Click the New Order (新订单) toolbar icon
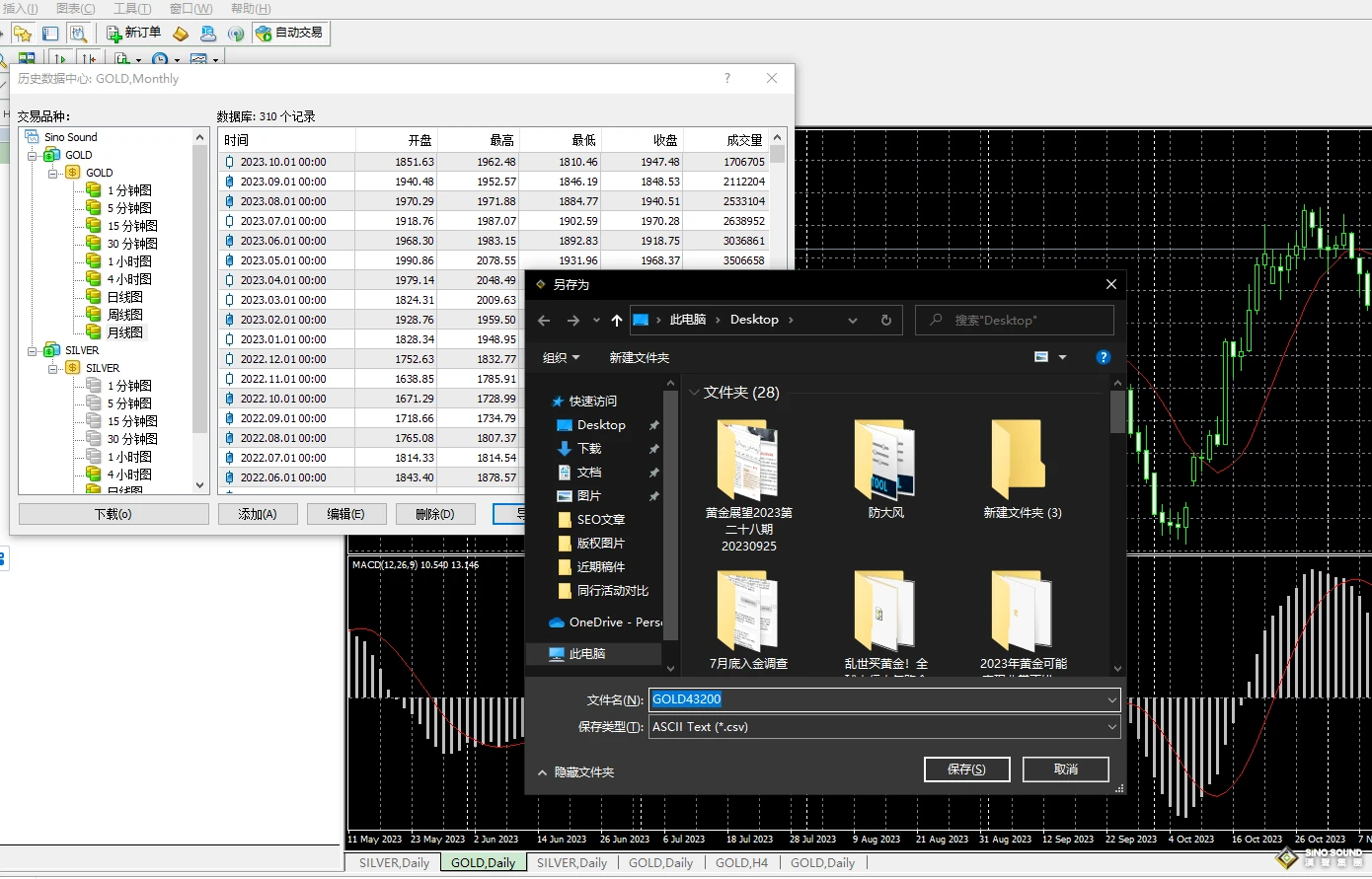 tap(133, 33)
